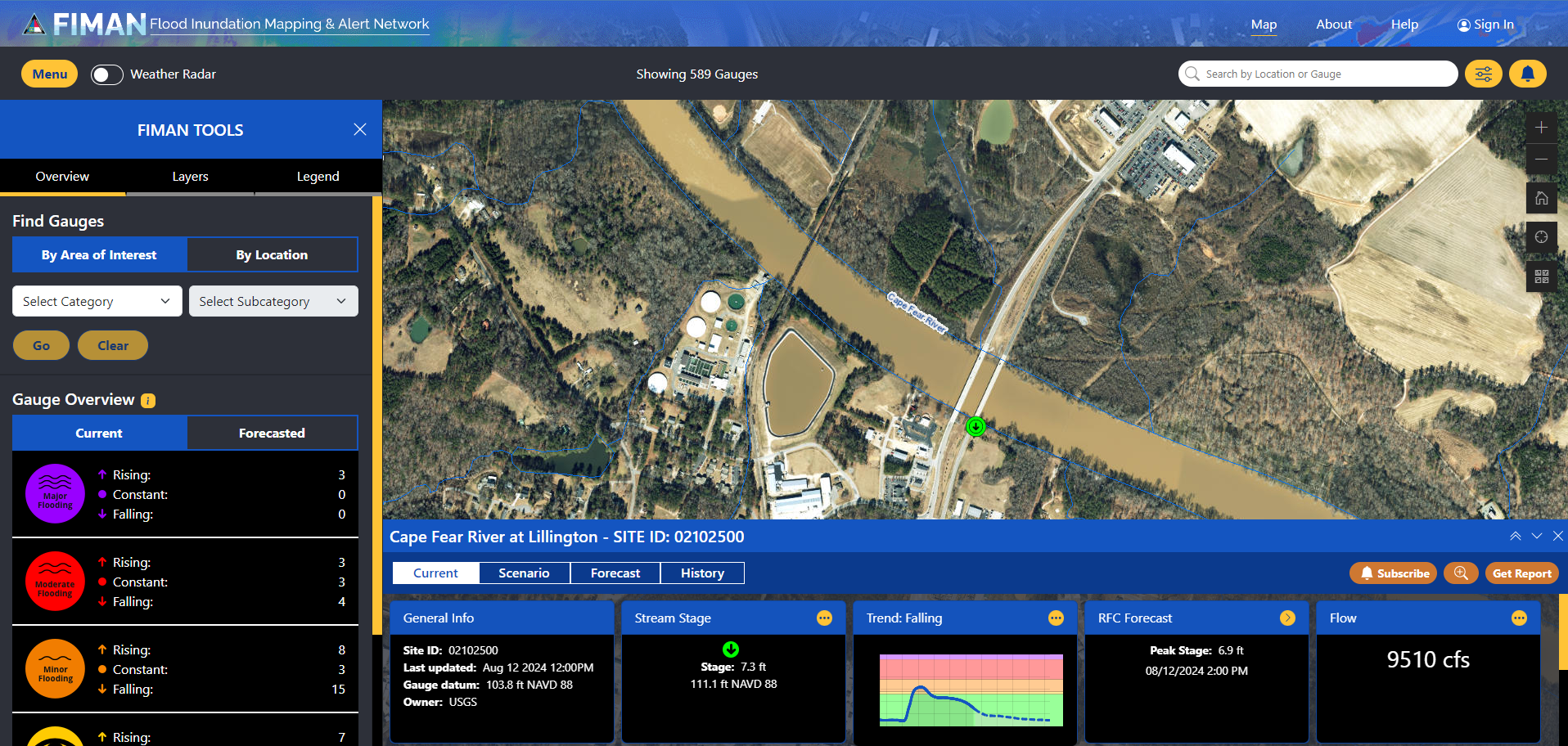1568x746 pixels.
Task: Open the basemap gallery grid icon
Action: 1541,276
